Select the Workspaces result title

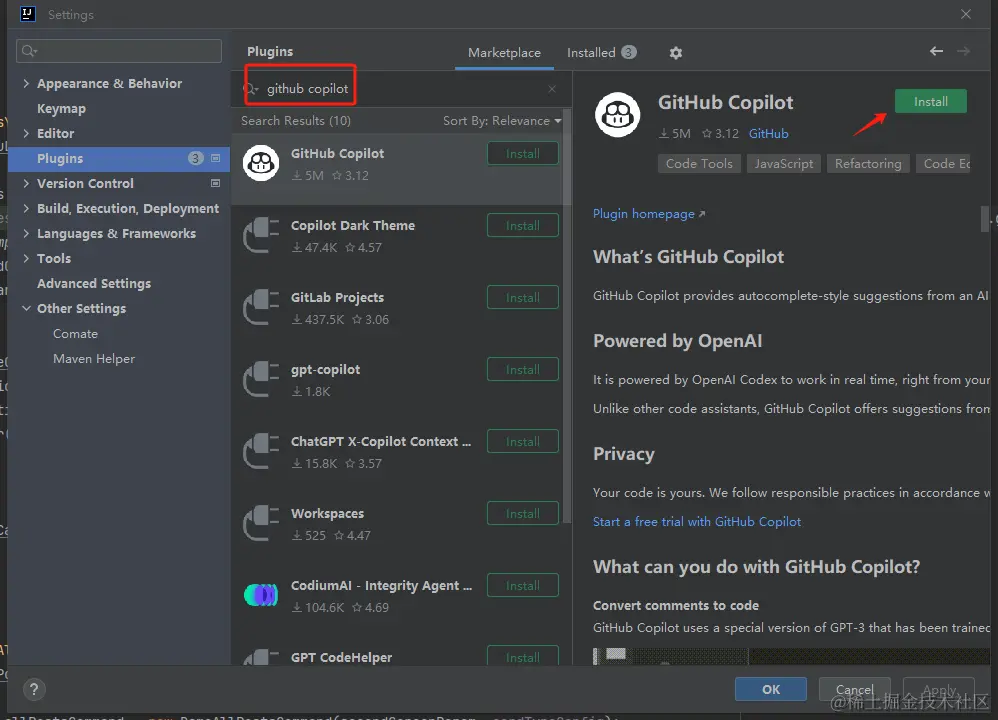click(x=327, y=513)
